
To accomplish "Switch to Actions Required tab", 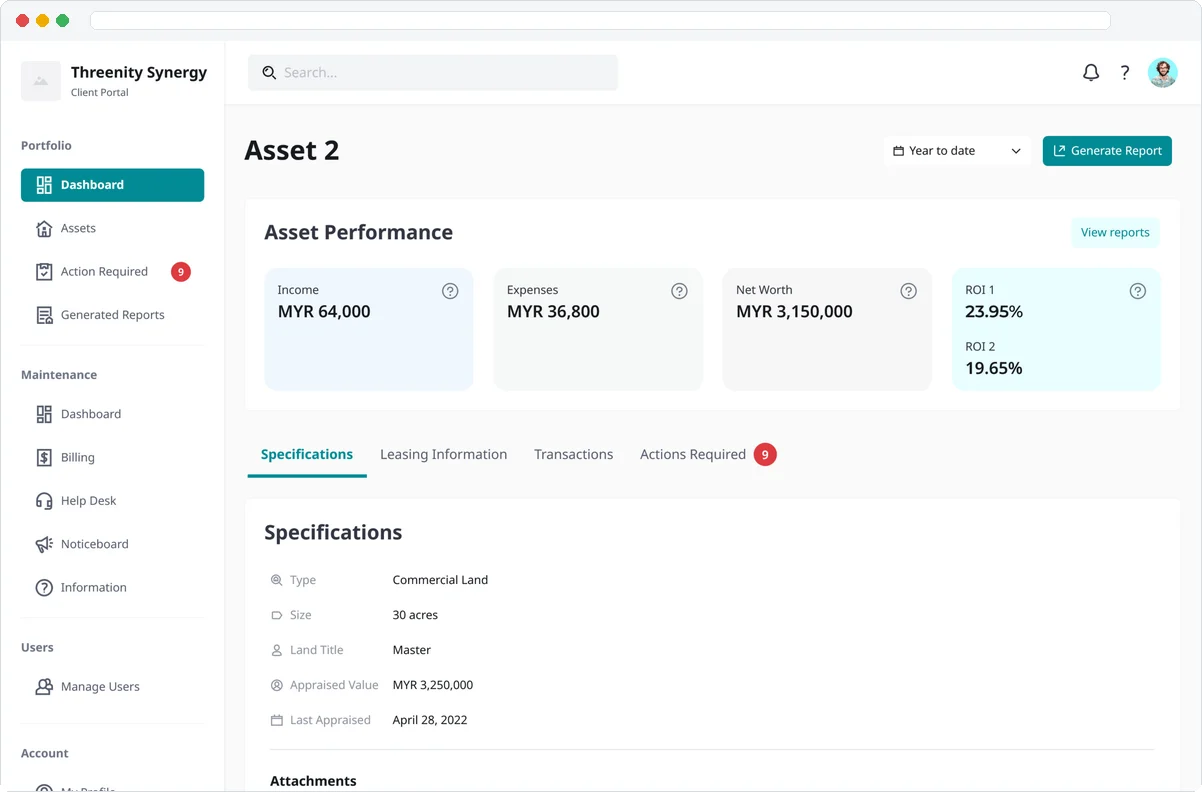I will click(x=693, y=454).
